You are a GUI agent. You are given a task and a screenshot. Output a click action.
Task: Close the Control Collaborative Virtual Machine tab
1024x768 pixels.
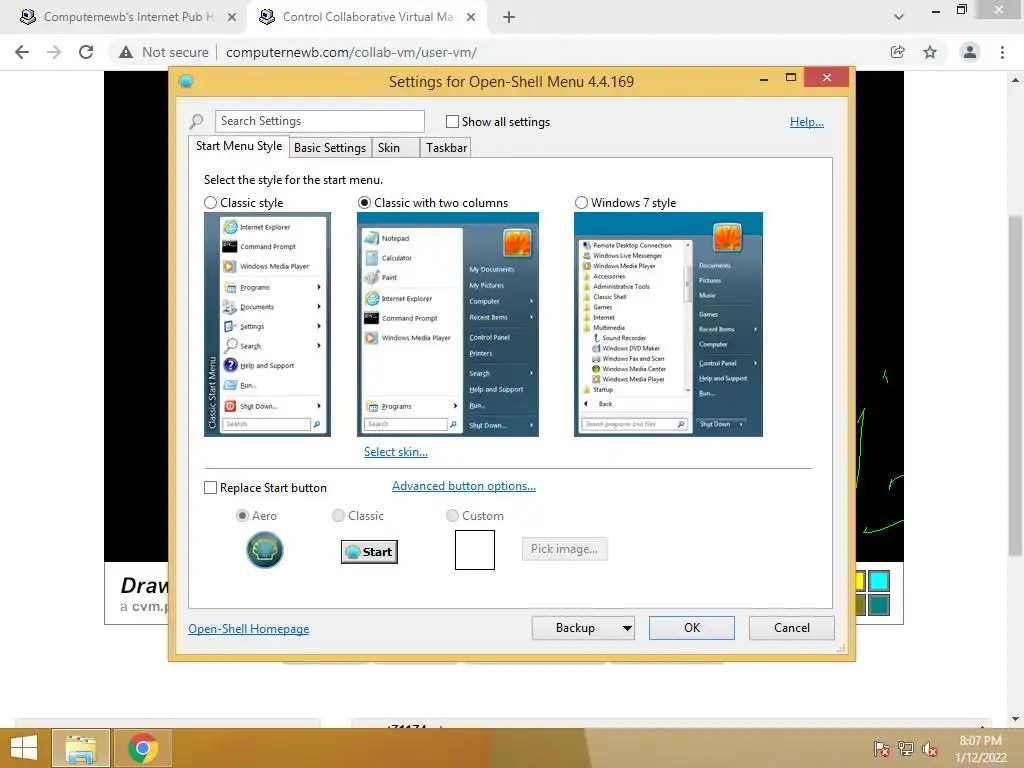point(471,18)
